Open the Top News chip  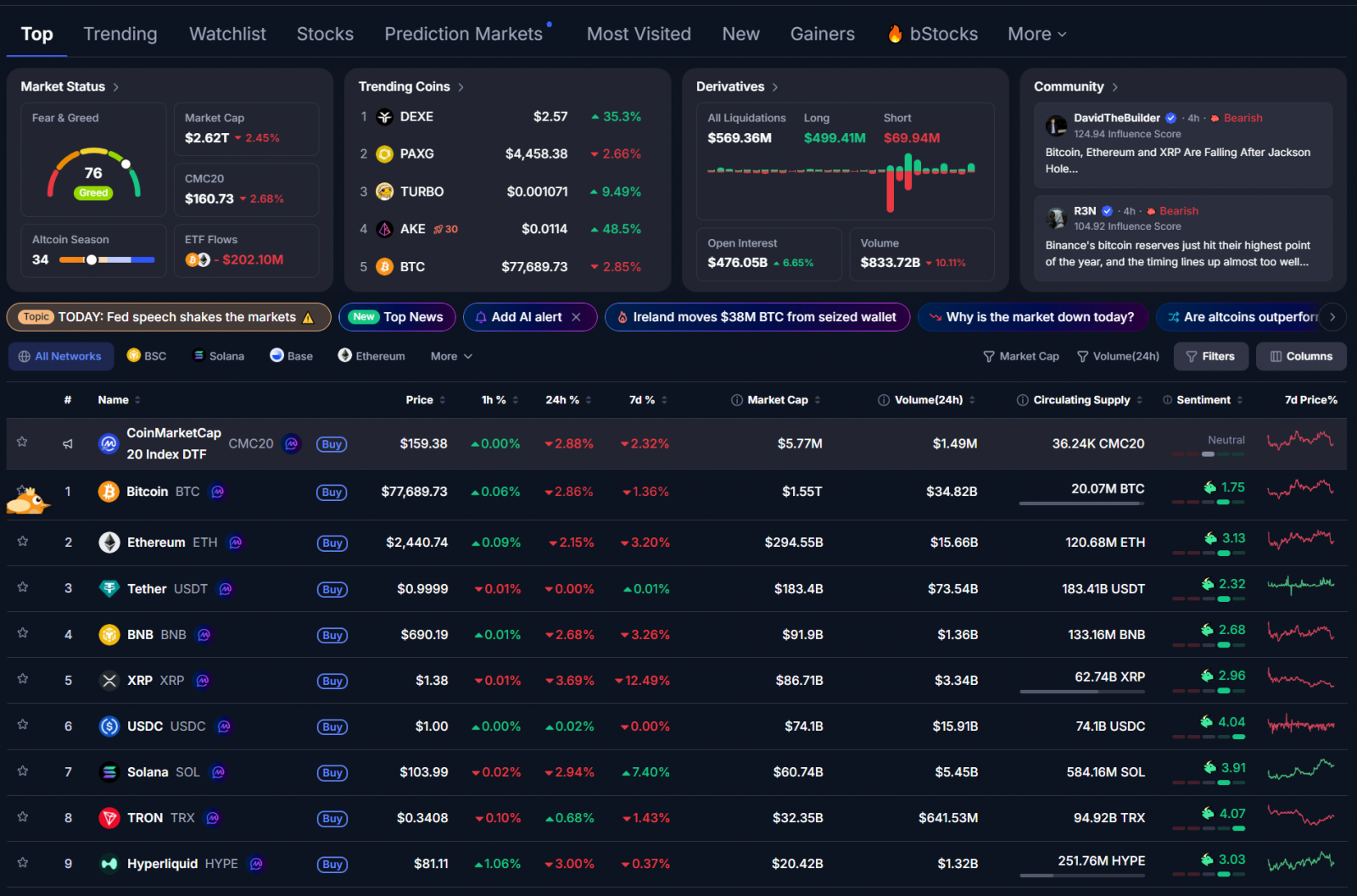coord(397,317)
